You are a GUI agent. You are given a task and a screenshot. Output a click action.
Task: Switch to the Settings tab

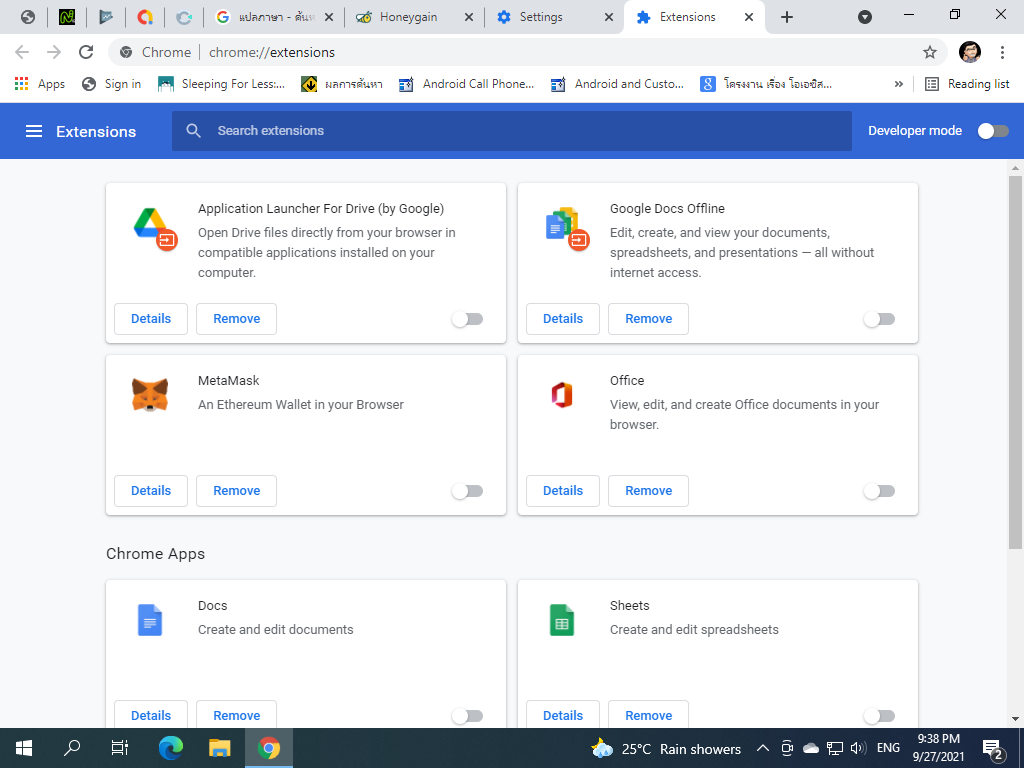(554, 17)
